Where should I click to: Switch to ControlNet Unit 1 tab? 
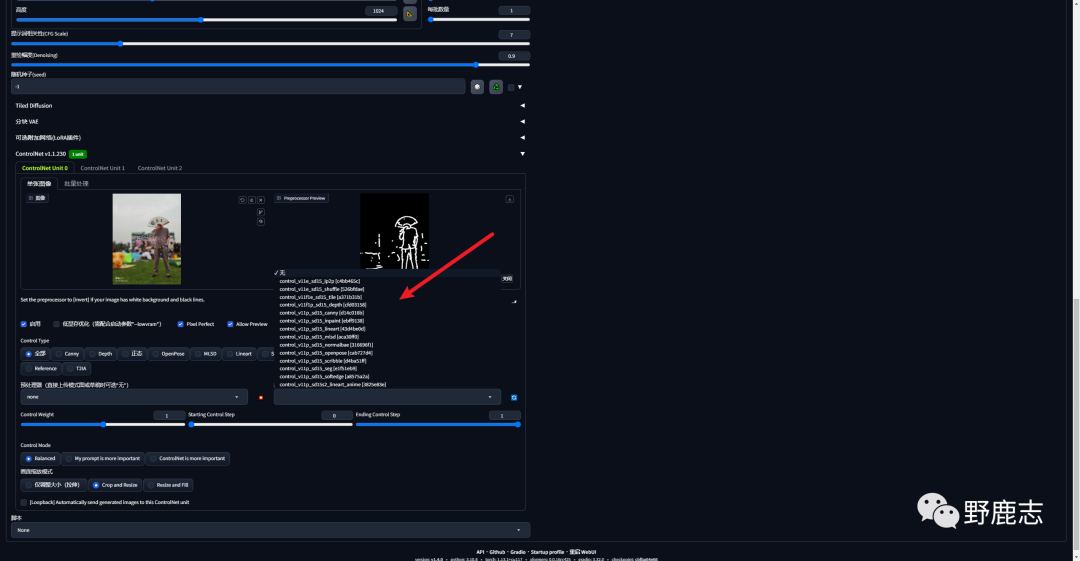103,168
